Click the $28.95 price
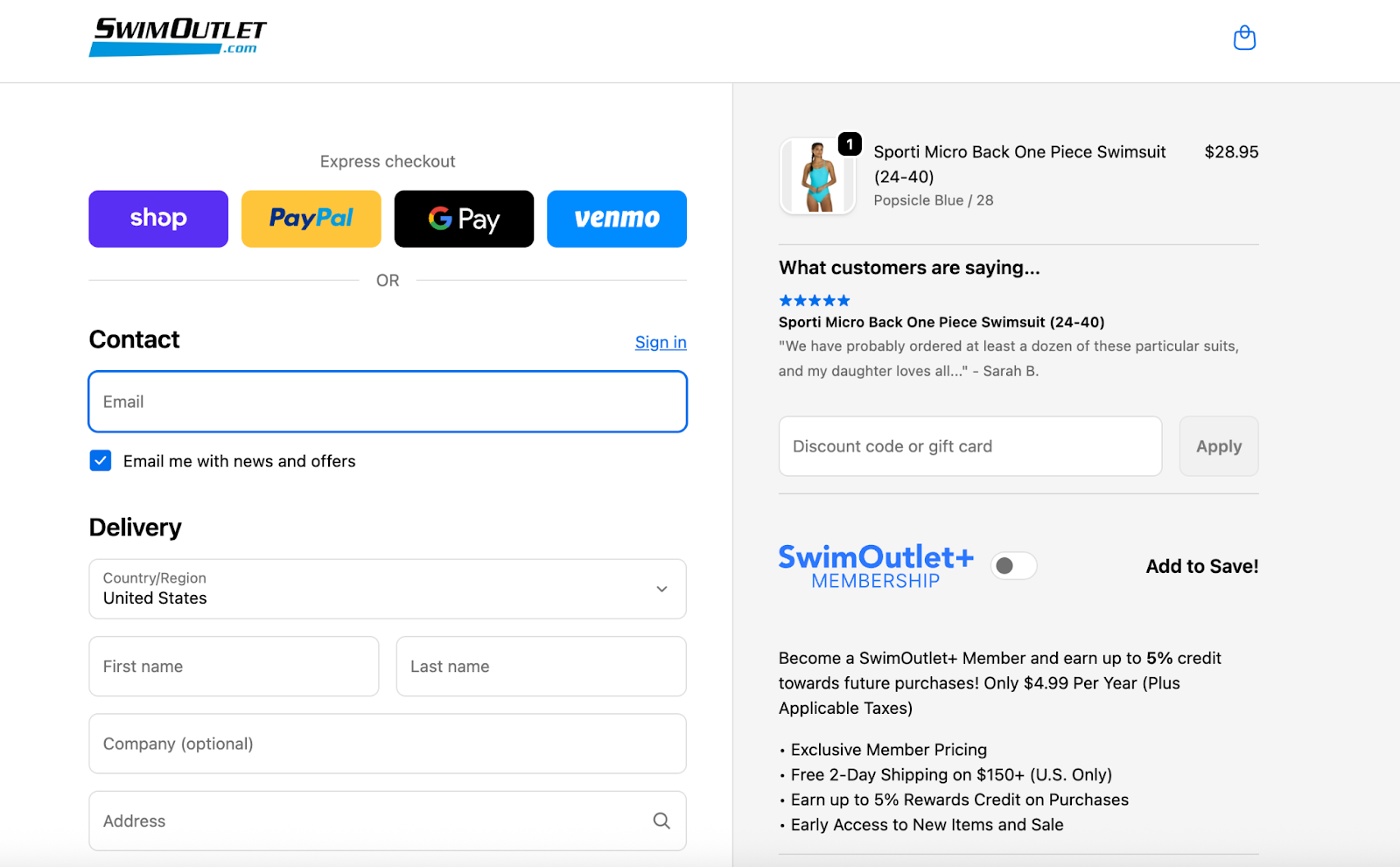This screenshot has height=867, width=1400. [1231, 152]
